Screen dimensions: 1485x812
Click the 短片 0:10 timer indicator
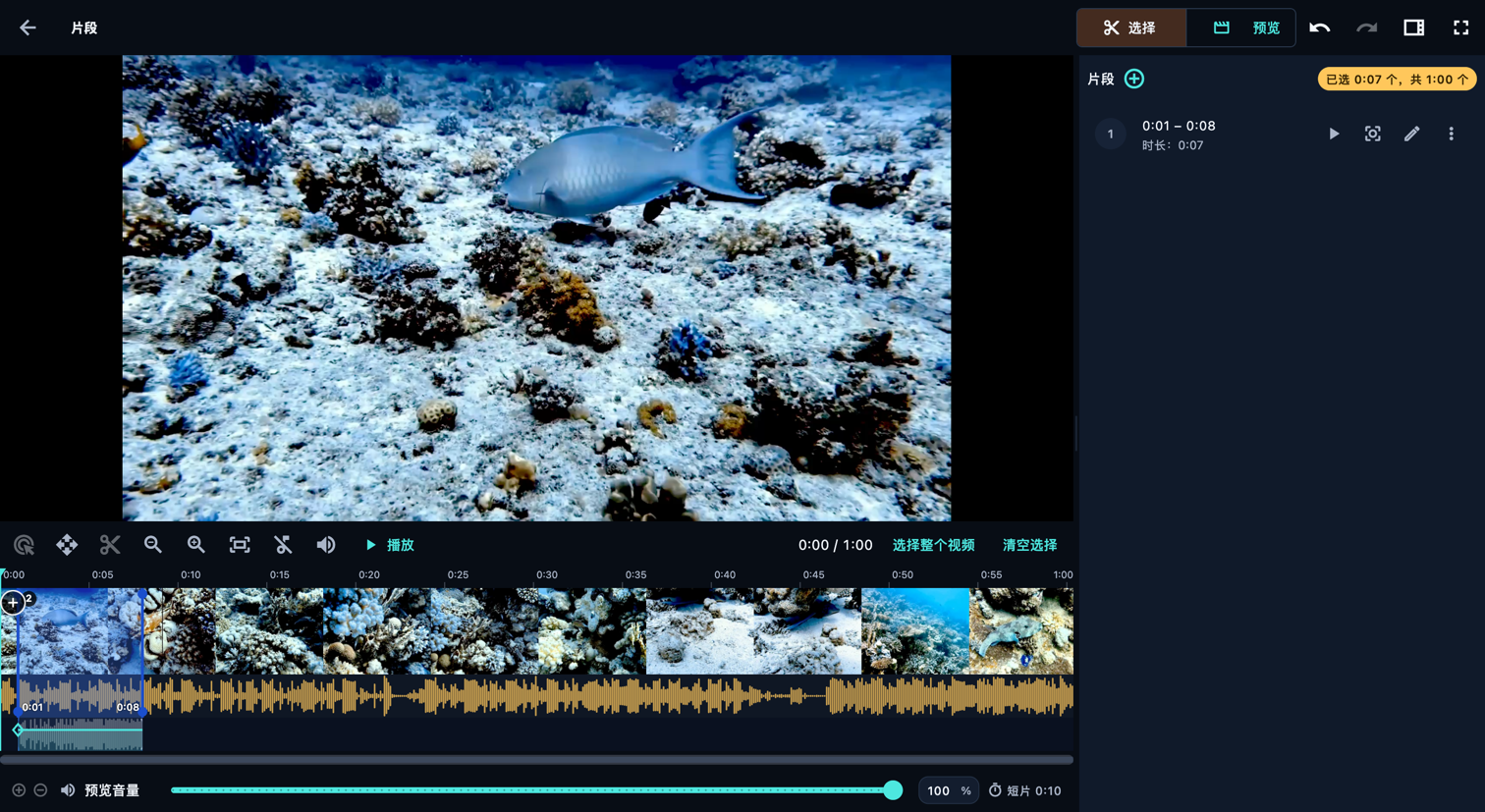pos(1024,790)
